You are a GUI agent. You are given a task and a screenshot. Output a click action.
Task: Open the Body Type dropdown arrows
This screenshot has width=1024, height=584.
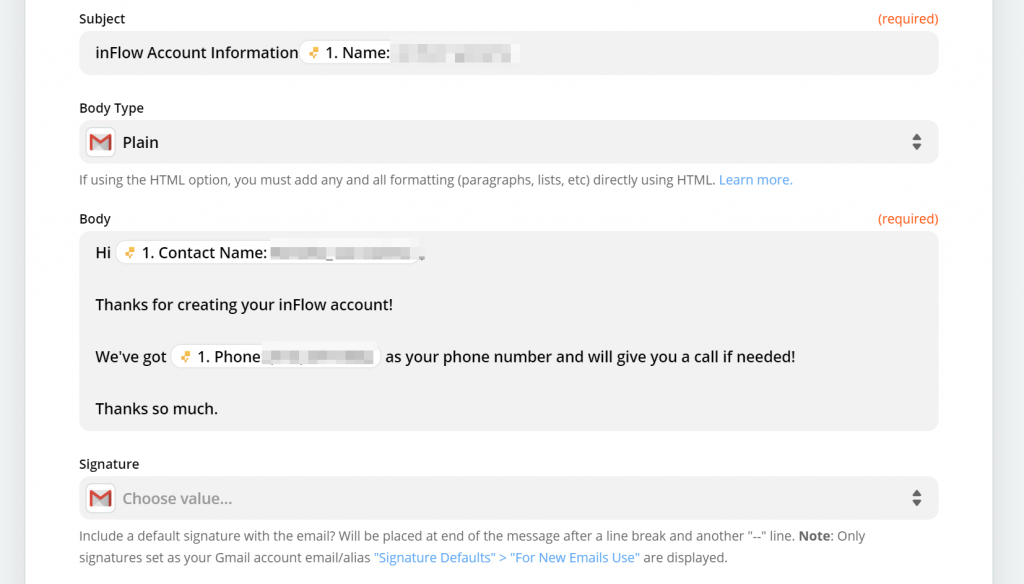pos(917,142)
